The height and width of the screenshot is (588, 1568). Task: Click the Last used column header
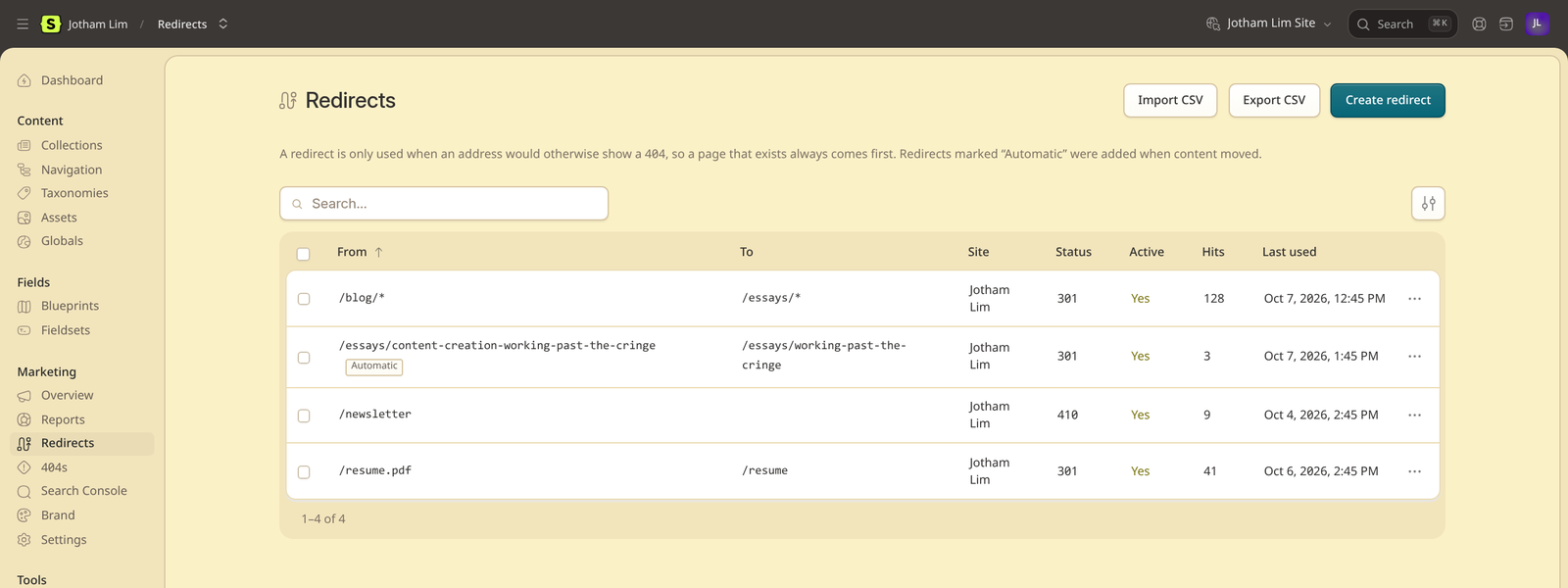coord(1289,252)
